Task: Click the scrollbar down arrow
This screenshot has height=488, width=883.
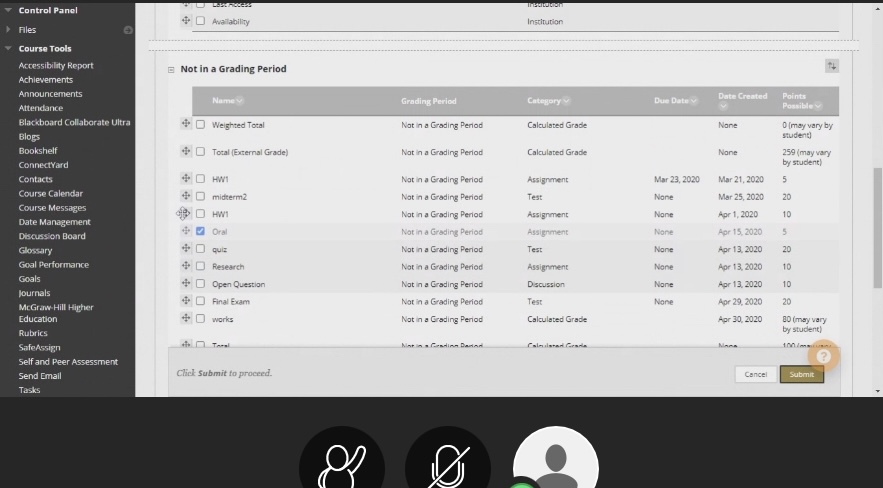Action: (877, 391)
